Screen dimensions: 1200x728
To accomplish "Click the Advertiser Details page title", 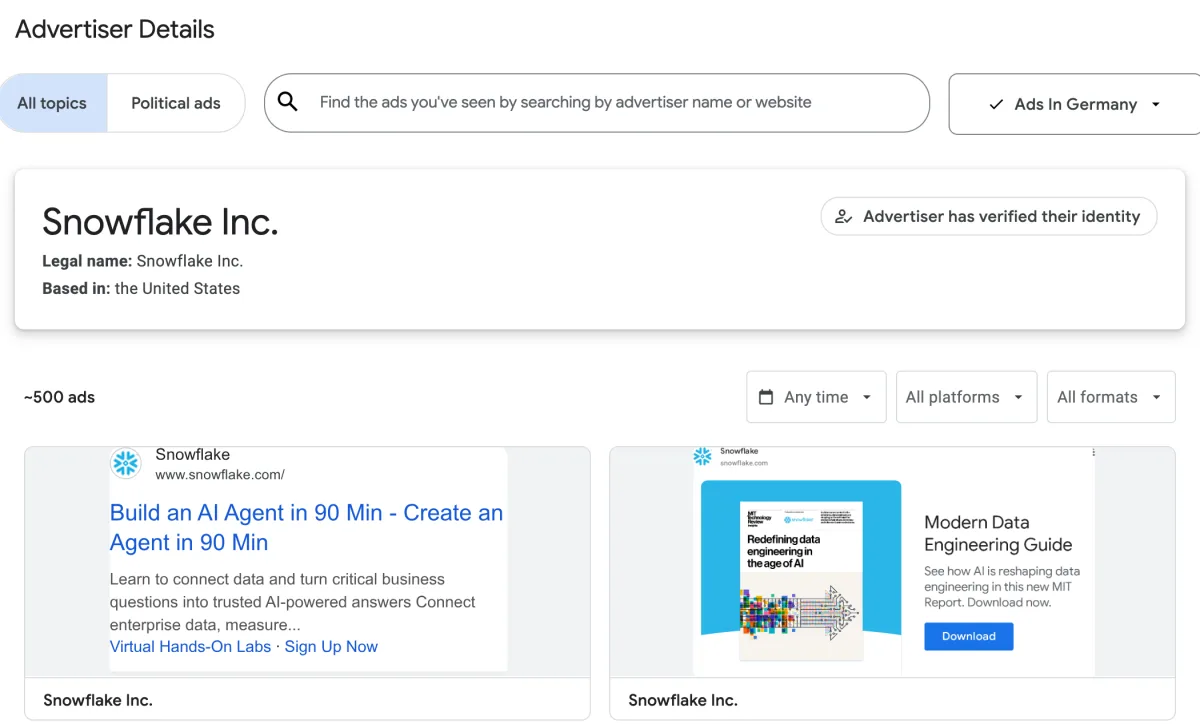I will (115, 29).
